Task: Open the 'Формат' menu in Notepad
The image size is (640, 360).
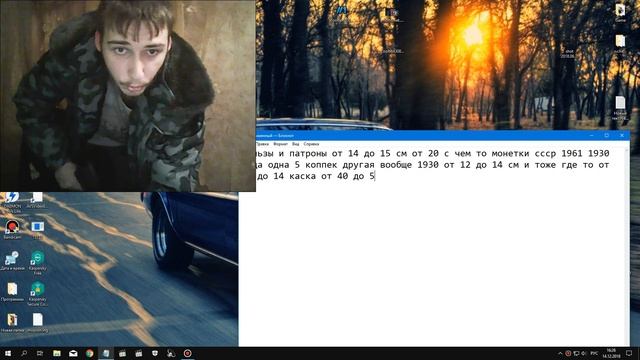Action: tap(280, 144)
